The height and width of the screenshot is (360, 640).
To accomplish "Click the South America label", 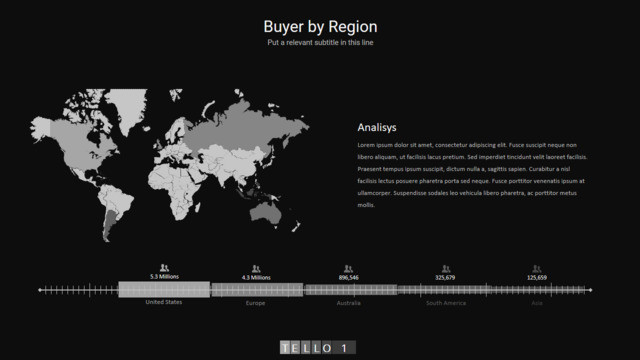I will [446, 303].
